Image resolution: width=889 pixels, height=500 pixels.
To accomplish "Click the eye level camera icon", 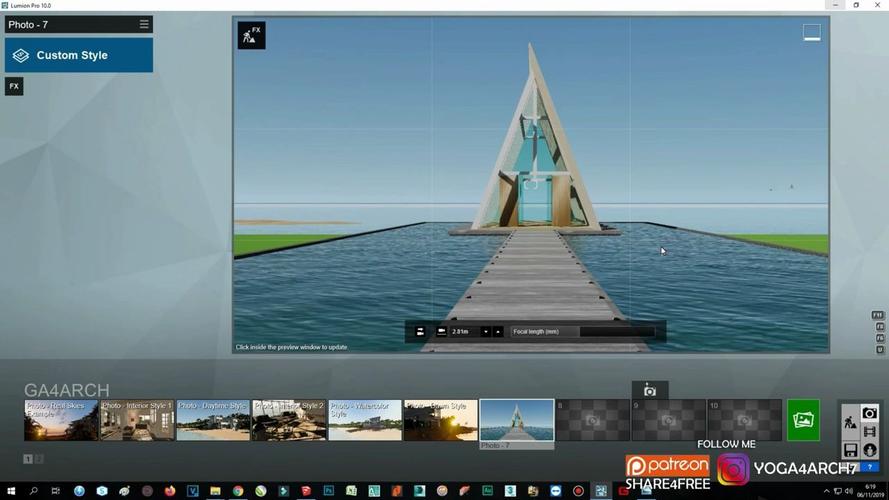I will point(420,332).
